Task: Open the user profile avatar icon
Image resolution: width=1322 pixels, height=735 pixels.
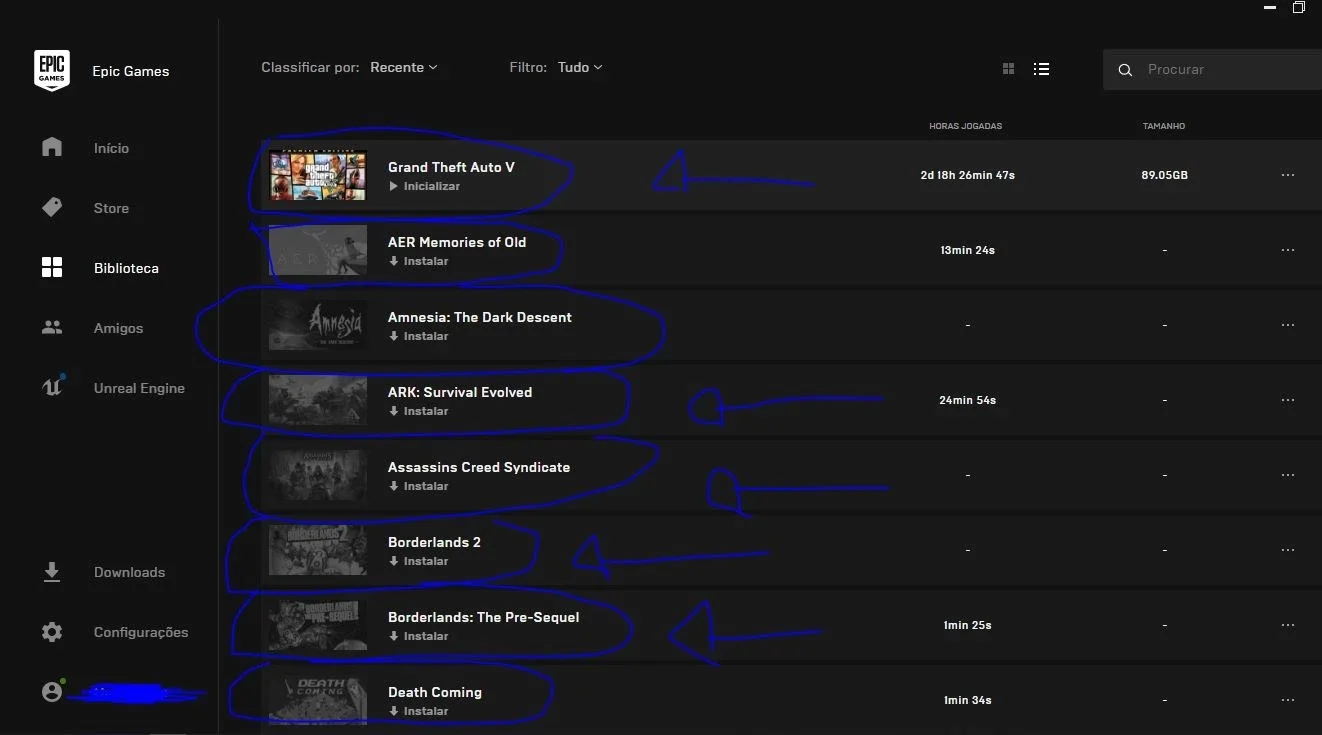Action: [52, 691]
